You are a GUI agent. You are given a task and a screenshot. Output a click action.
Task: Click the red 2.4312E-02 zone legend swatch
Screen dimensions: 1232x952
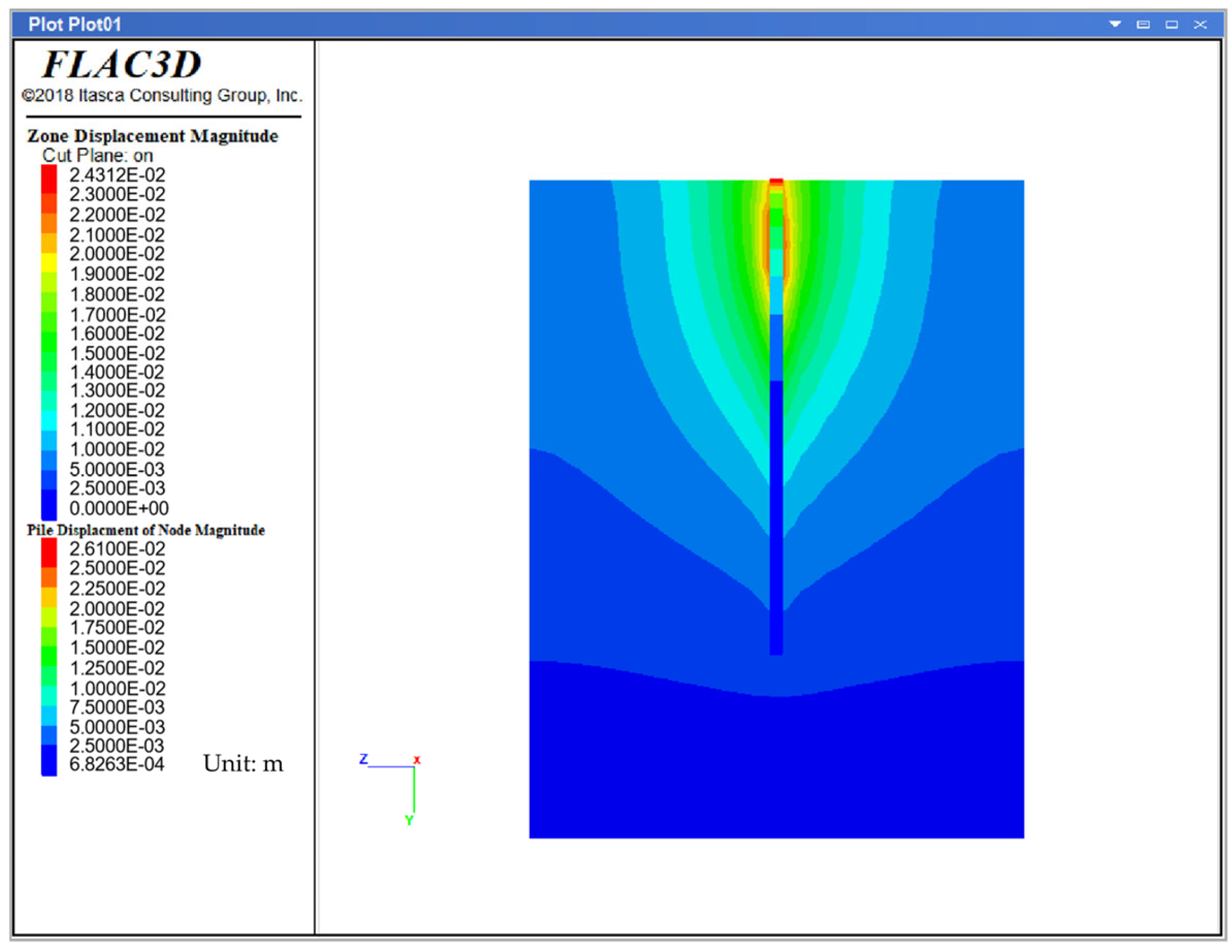point(49,178)
